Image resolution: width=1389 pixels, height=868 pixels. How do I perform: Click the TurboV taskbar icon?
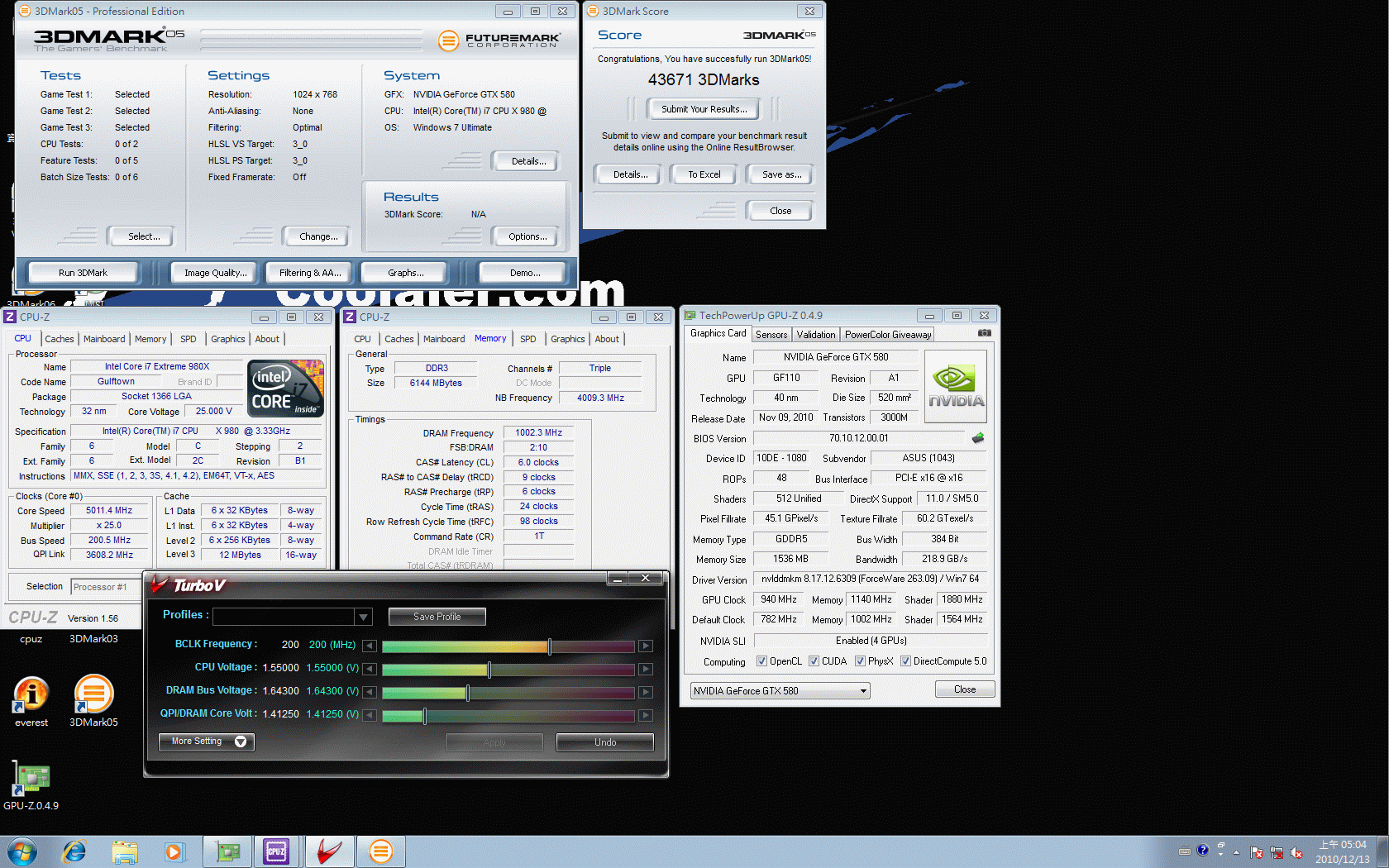click(x=329, y=851)
